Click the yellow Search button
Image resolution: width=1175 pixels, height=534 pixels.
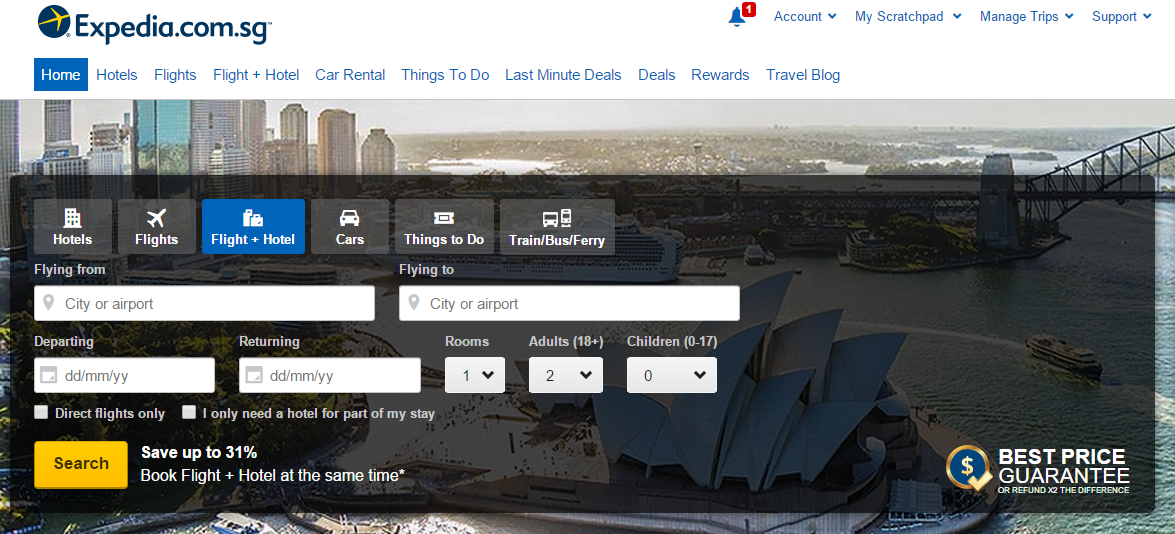pyautogui.click(x=81, y=464)
